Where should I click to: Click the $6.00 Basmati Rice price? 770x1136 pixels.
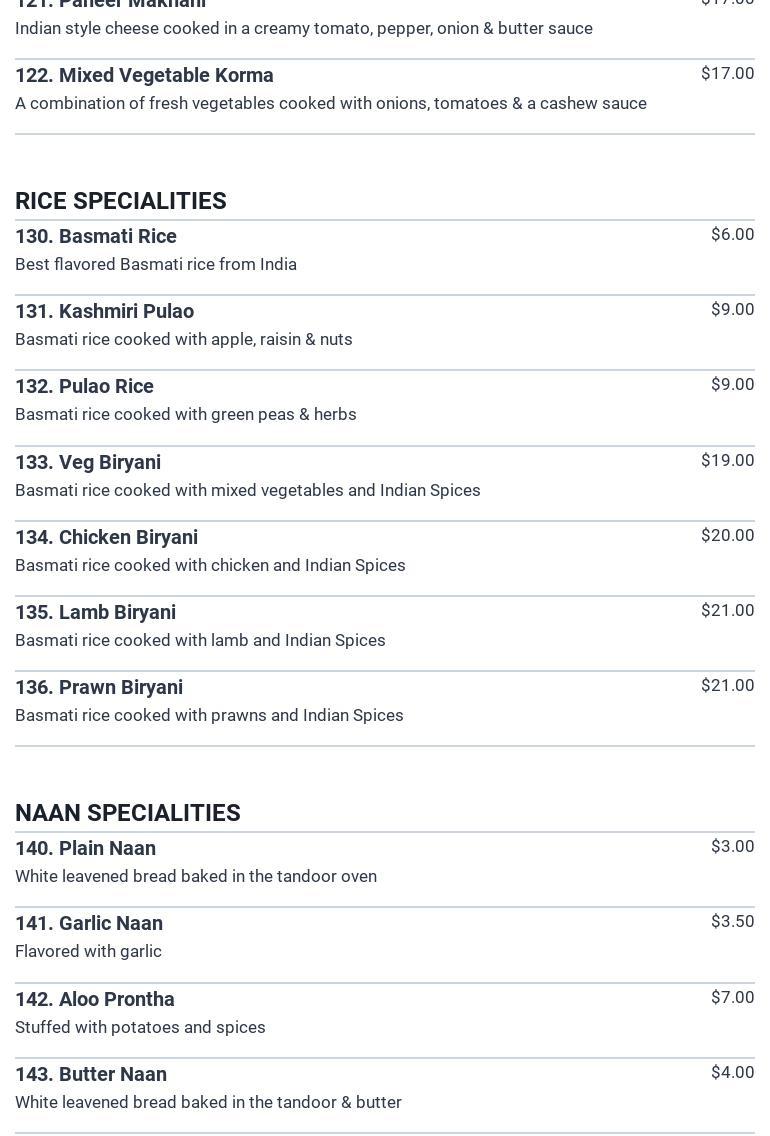(x=732, y=234)
